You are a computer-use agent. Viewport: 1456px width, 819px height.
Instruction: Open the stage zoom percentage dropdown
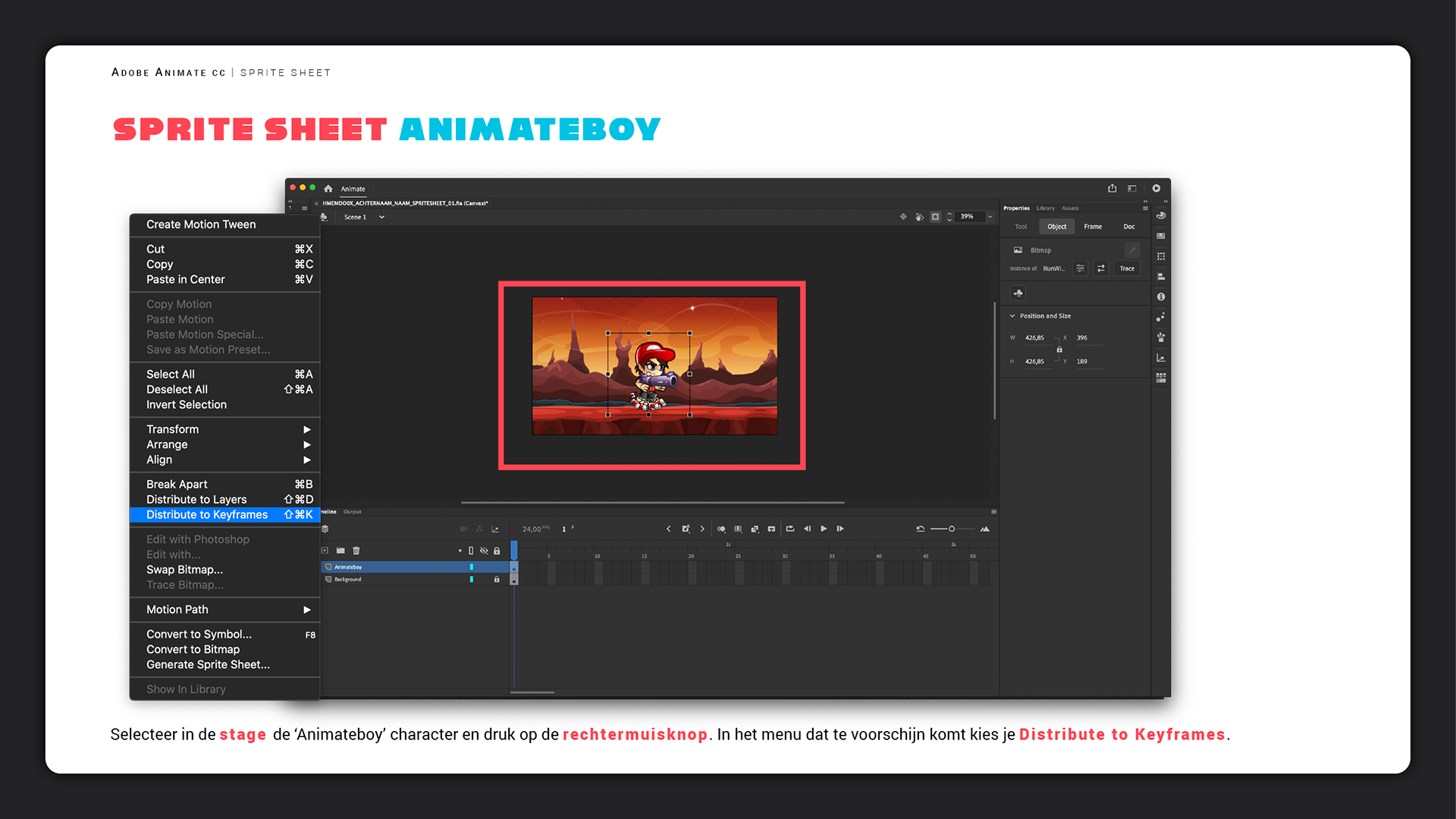click(990, 217)
